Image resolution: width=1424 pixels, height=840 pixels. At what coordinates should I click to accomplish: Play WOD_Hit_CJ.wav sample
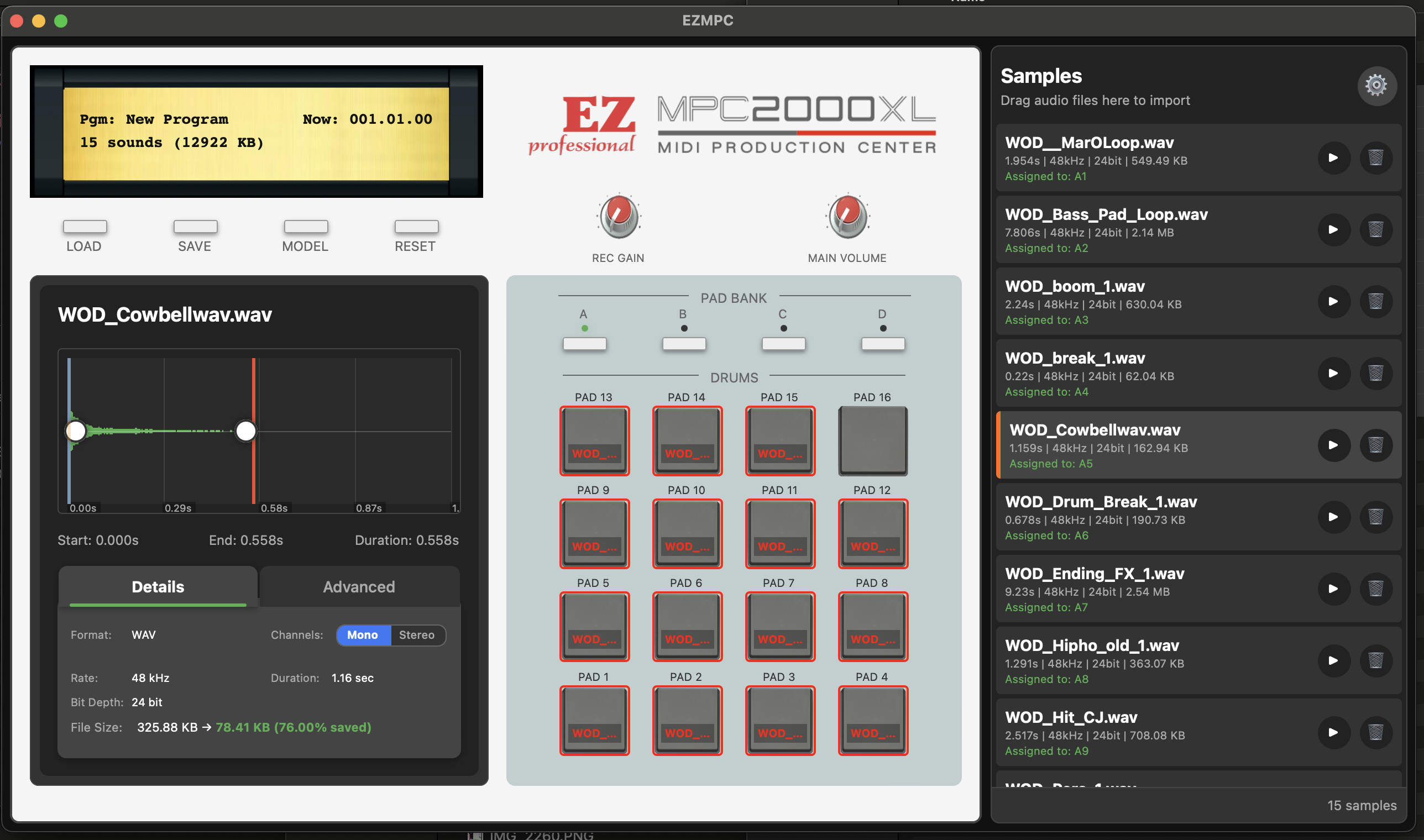tap(1333, 732)
